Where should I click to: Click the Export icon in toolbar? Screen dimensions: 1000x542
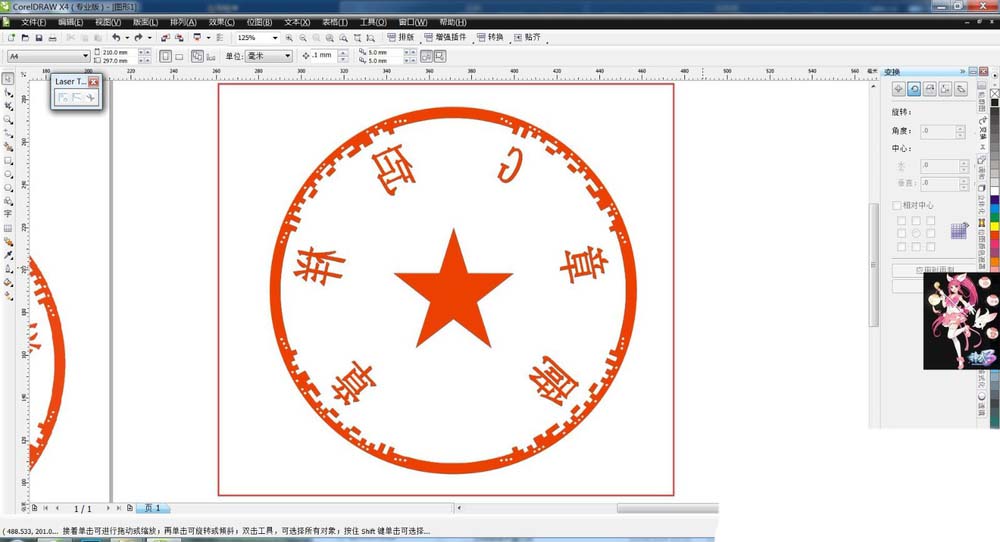point(179,38)
